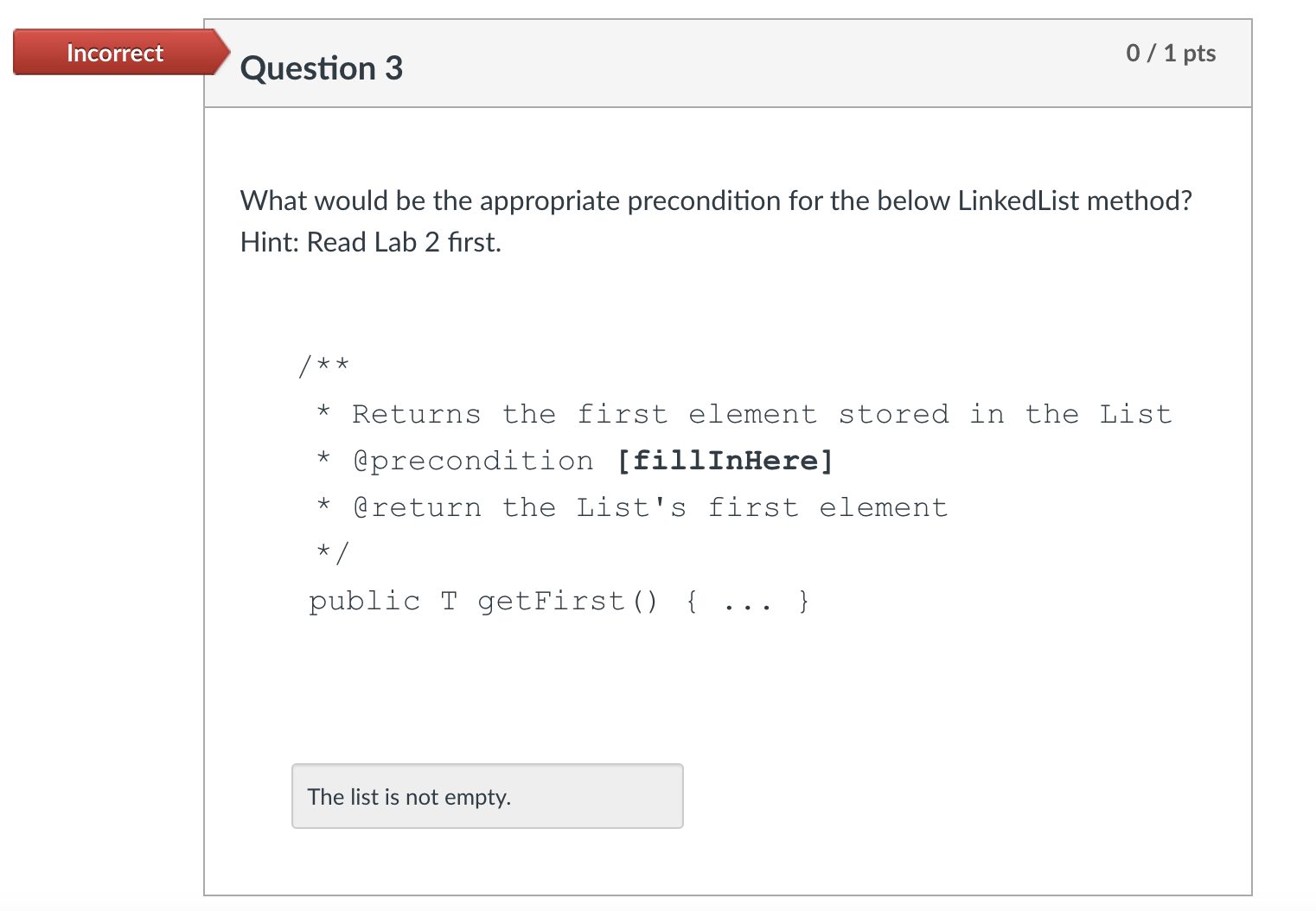Click the question prompt text
This screenshot has height=911, width=1316.
(x=716, y=200)
